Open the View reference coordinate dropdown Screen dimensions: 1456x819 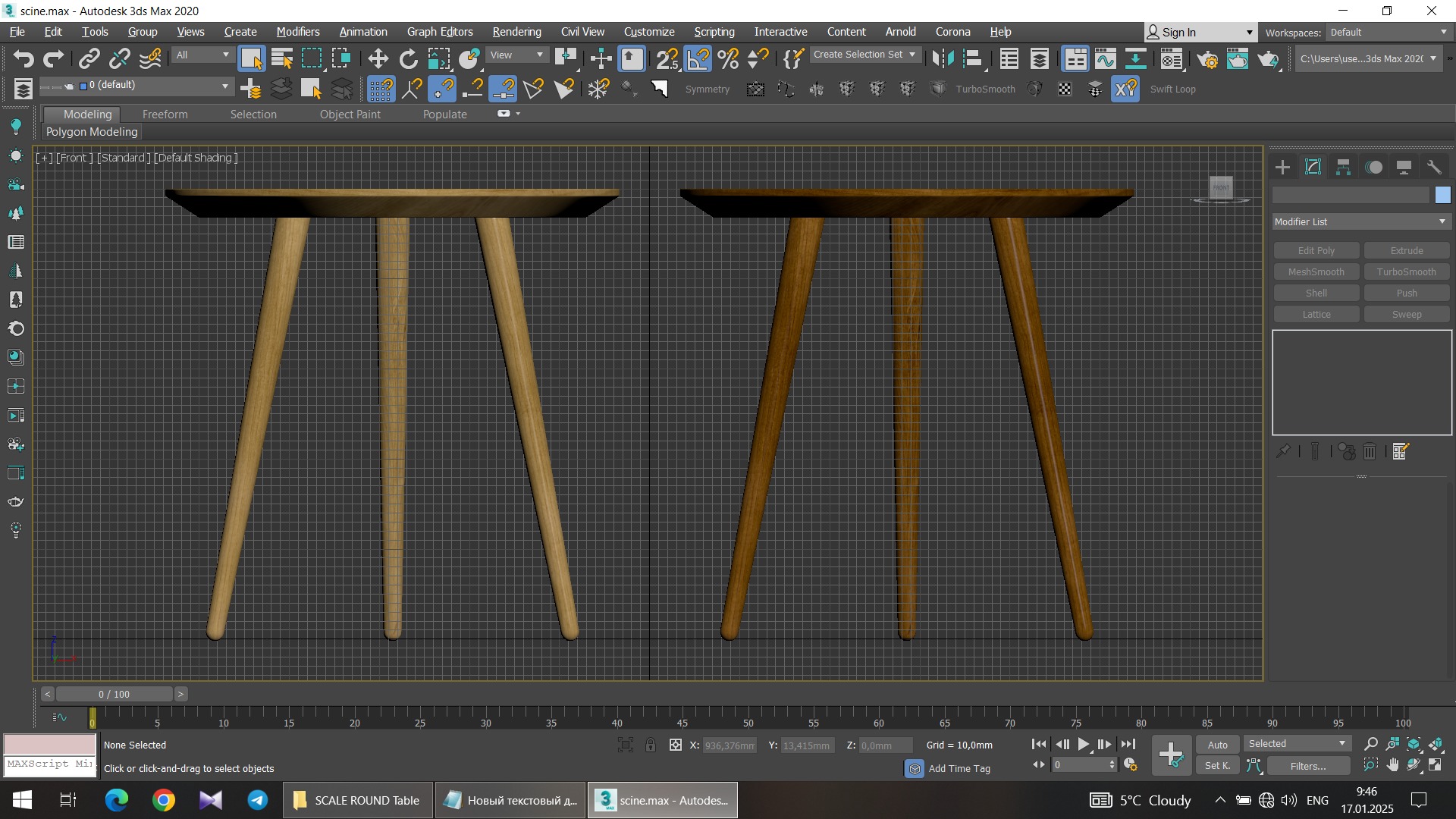click(517, 55)
